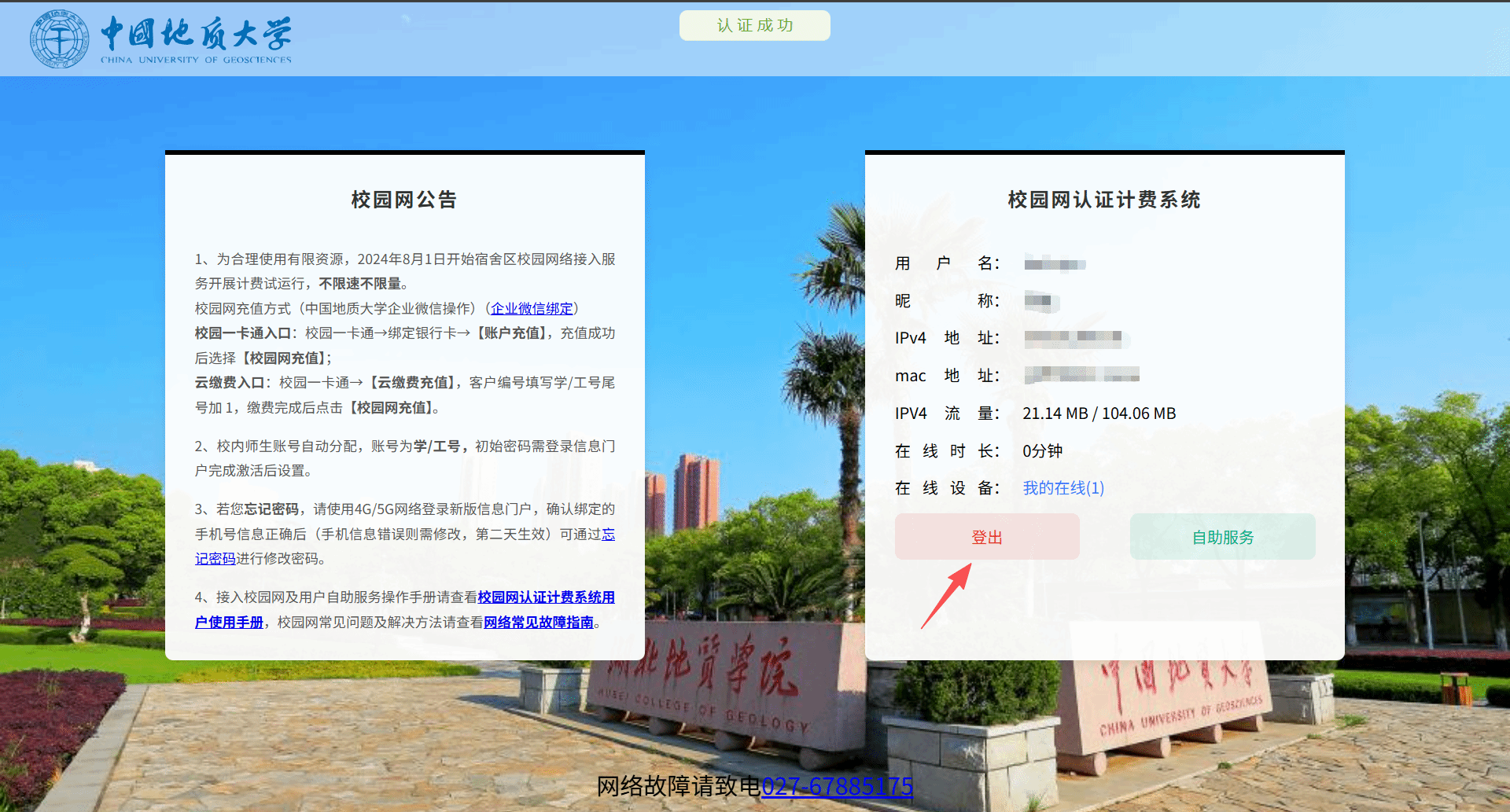The width and height of the screenshot is (1510, 812).
Task: Click the 中国地质大学 calligraphy title text
Action: click(x=196, y=34)
